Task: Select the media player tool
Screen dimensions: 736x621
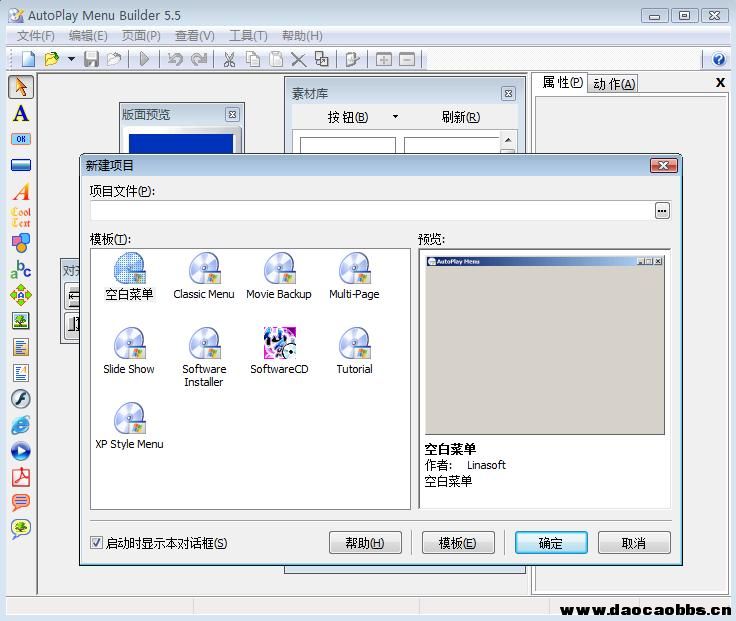Action: click(x=20, y=451)
